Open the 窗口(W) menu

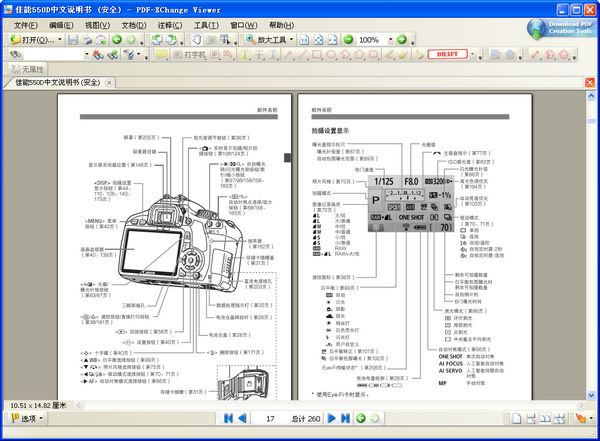click(x=243, y=25)
